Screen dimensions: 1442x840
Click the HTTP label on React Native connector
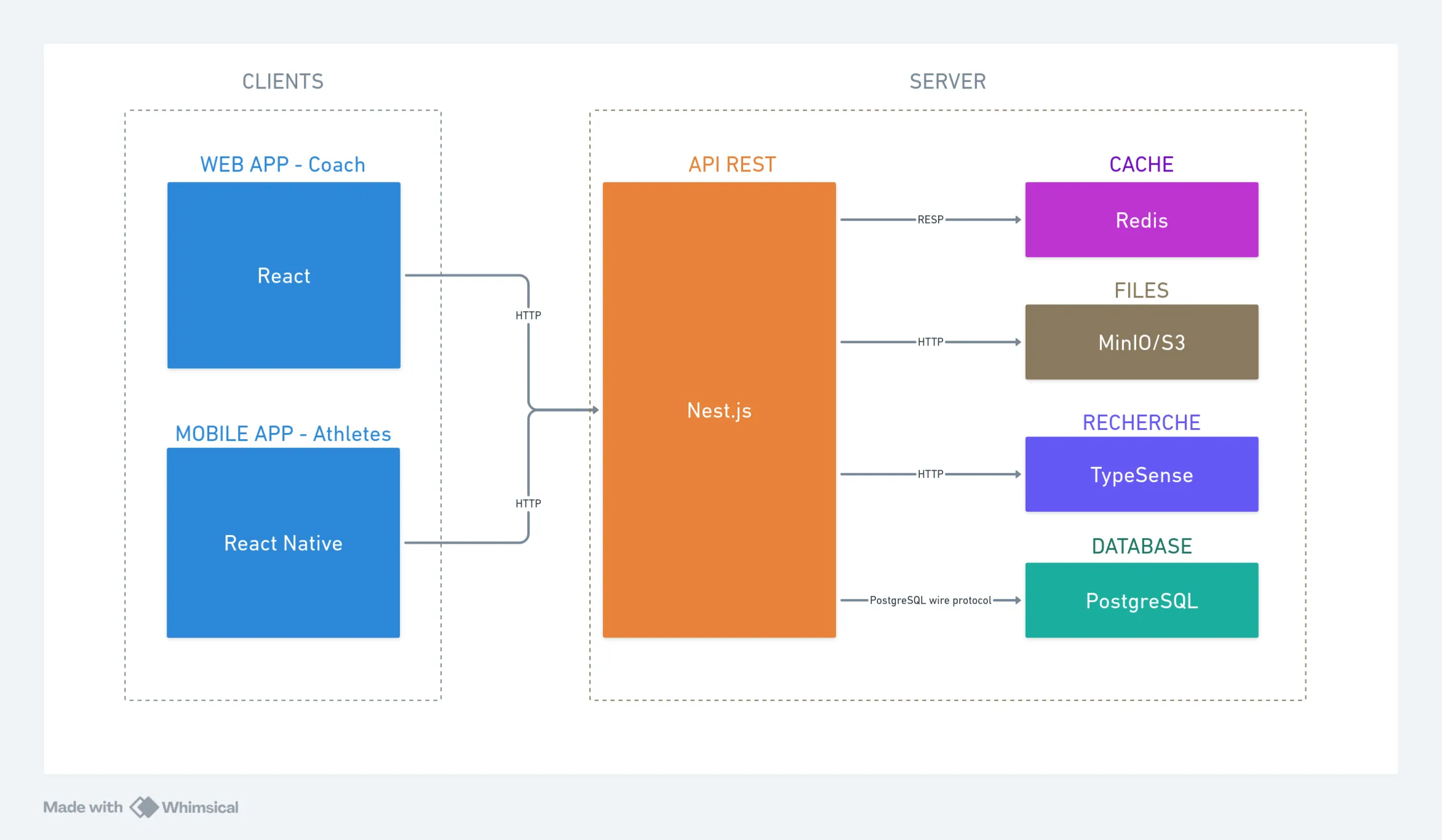point(528,504)
